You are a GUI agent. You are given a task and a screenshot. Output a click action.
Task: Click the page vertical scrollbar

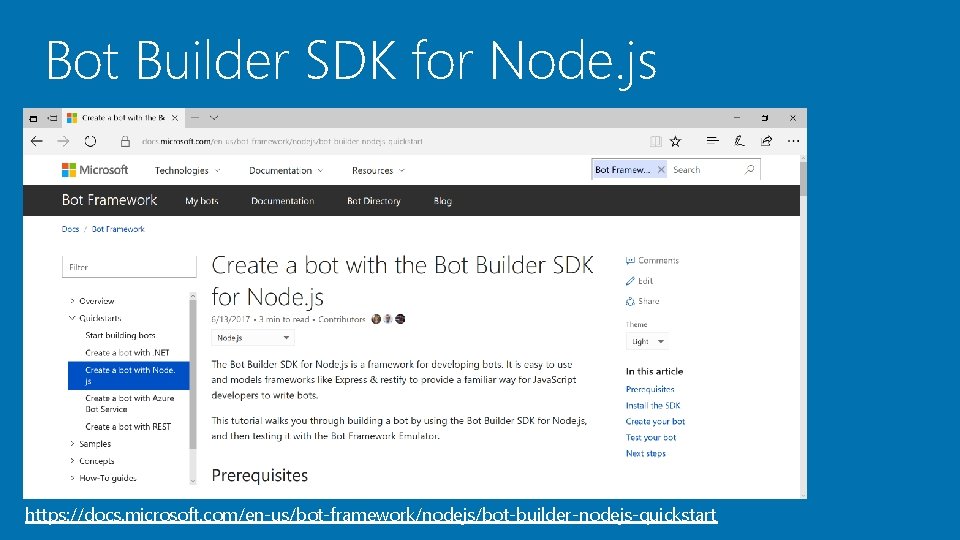[x=803, y=179]
